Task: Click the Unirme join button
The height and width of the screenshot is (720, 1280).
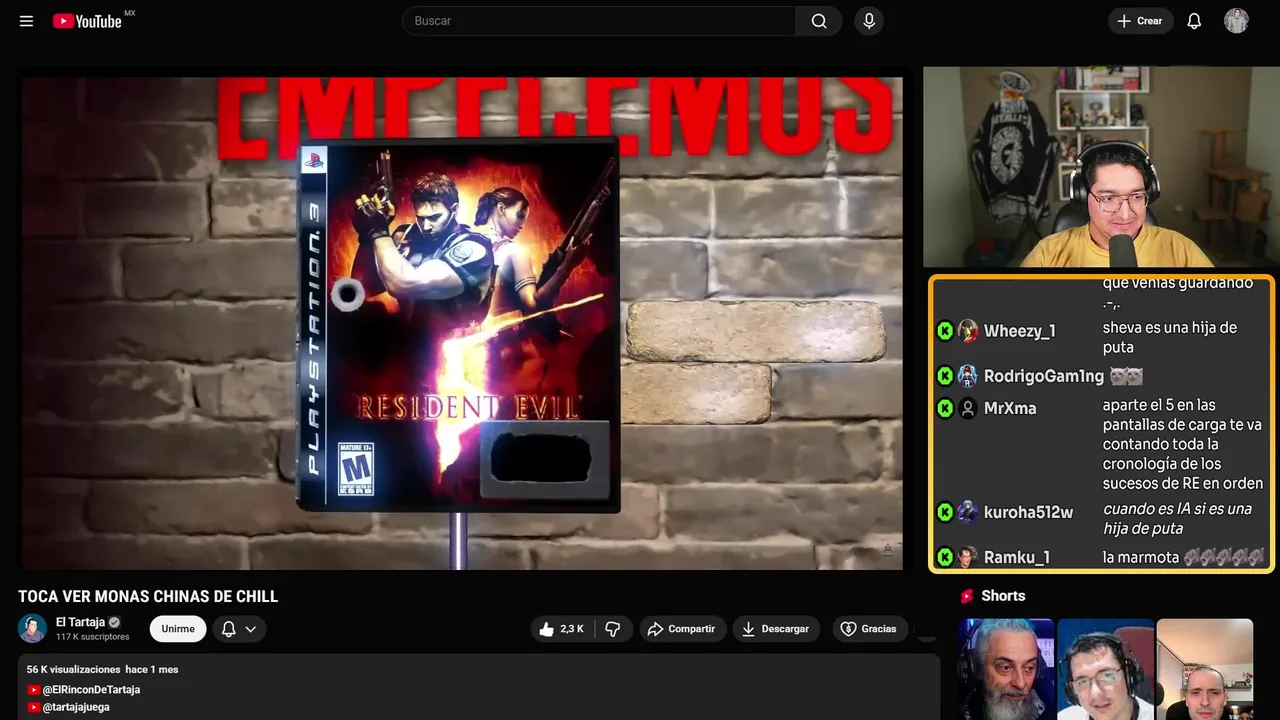Action: click(178, 629)
